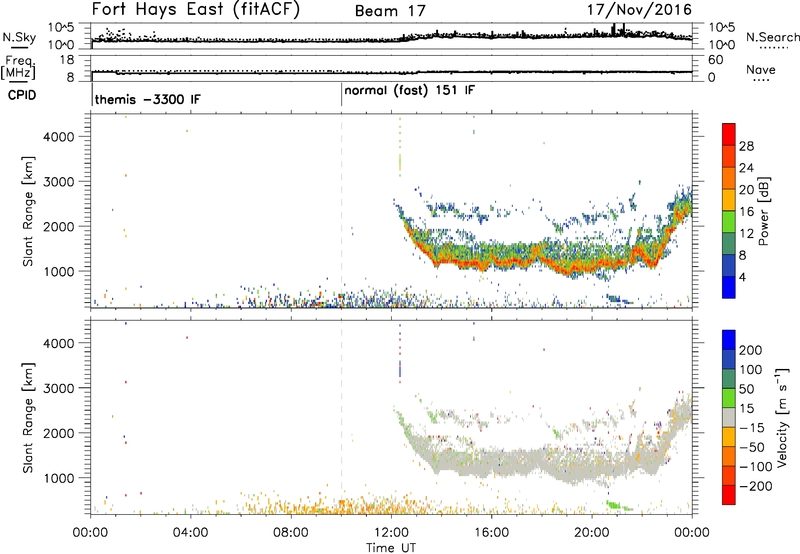Click the '4' tick on the power scale

(742, 277)
